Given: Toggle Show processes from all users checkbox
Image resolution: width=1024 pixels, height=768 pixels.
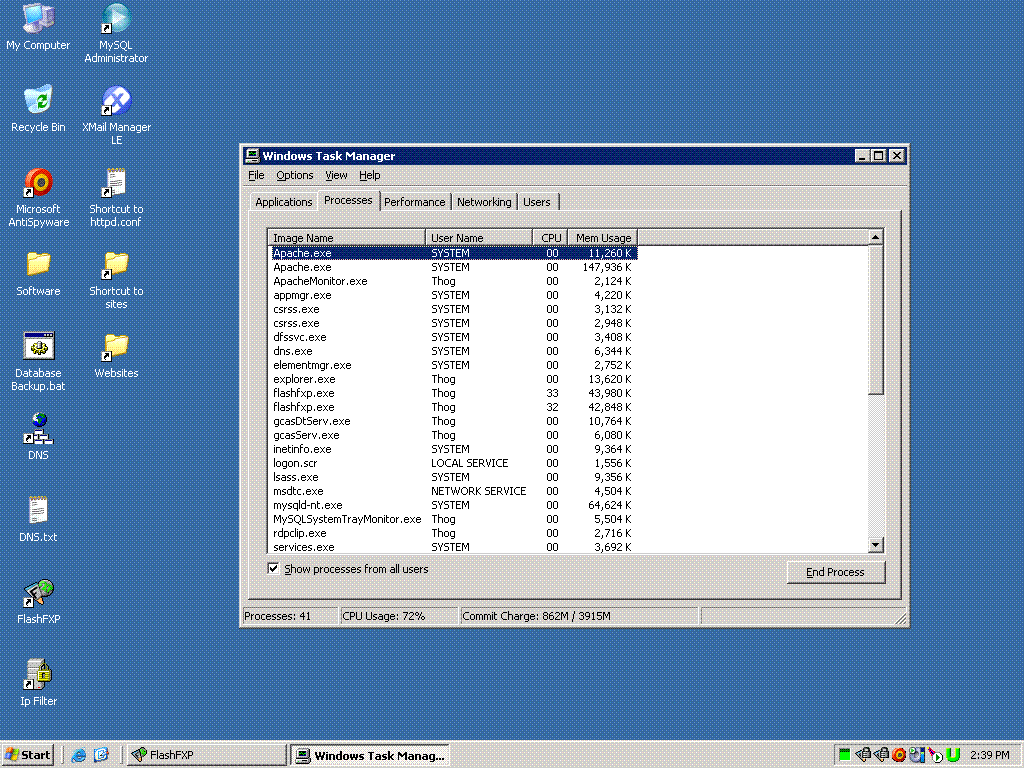Looking at the screenshot, I should pyautogui.click(x=274, y=569).
